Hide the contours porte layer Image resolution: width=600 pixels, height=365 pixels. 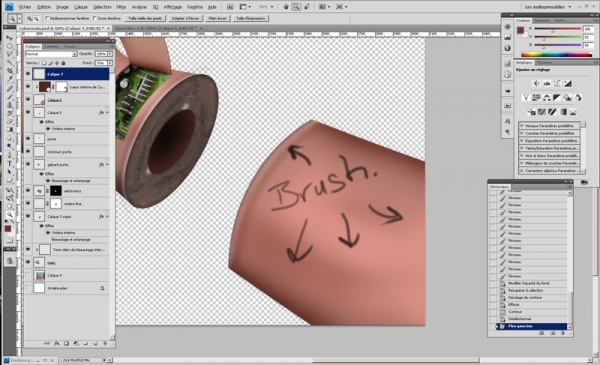[28, 152]
